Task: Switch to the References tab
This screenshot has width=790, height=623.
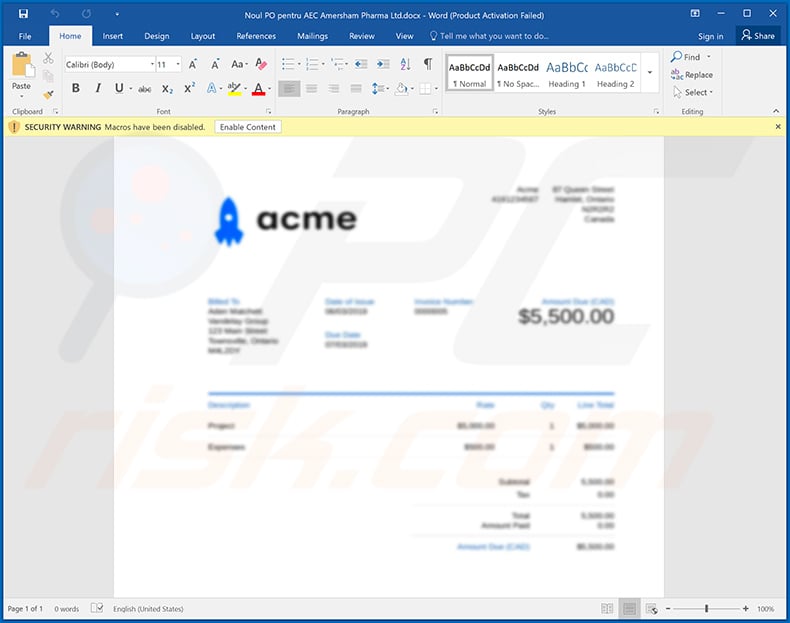Action: tap(256, 36)
